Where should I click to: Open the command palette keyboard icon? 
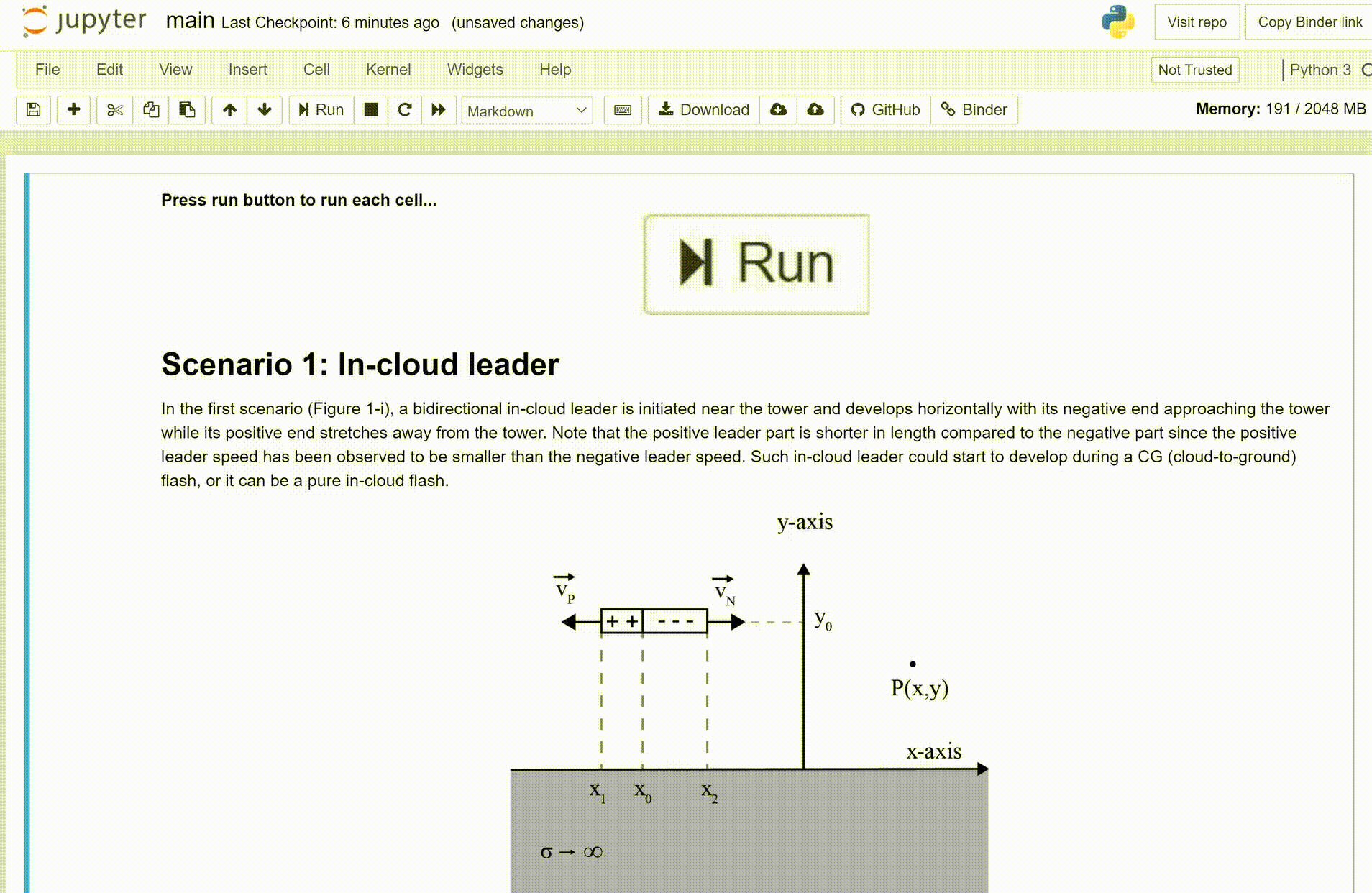[x=623, y=110]
